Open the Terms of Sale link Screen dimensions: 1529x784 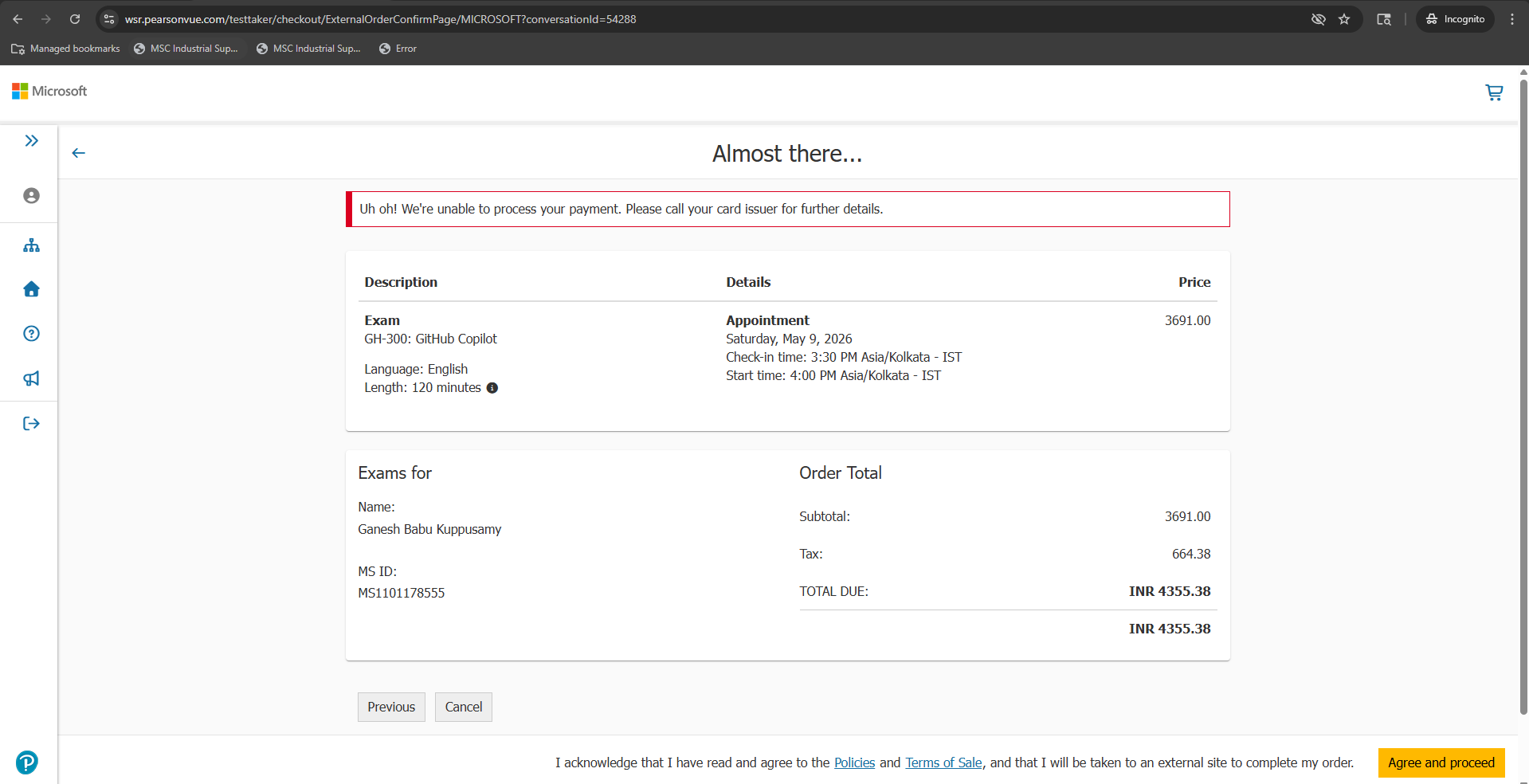click(x=943, y=762)
